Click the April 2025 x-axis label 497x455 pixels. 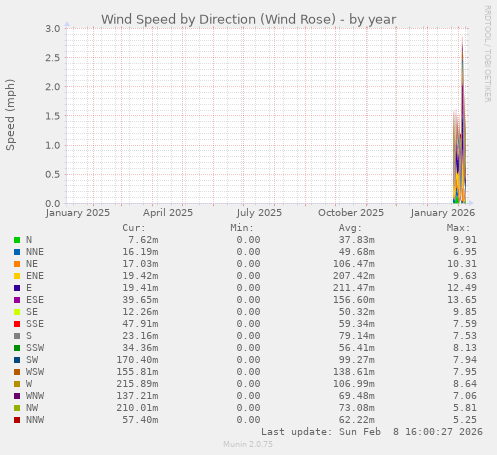click(x=168, y=213)
